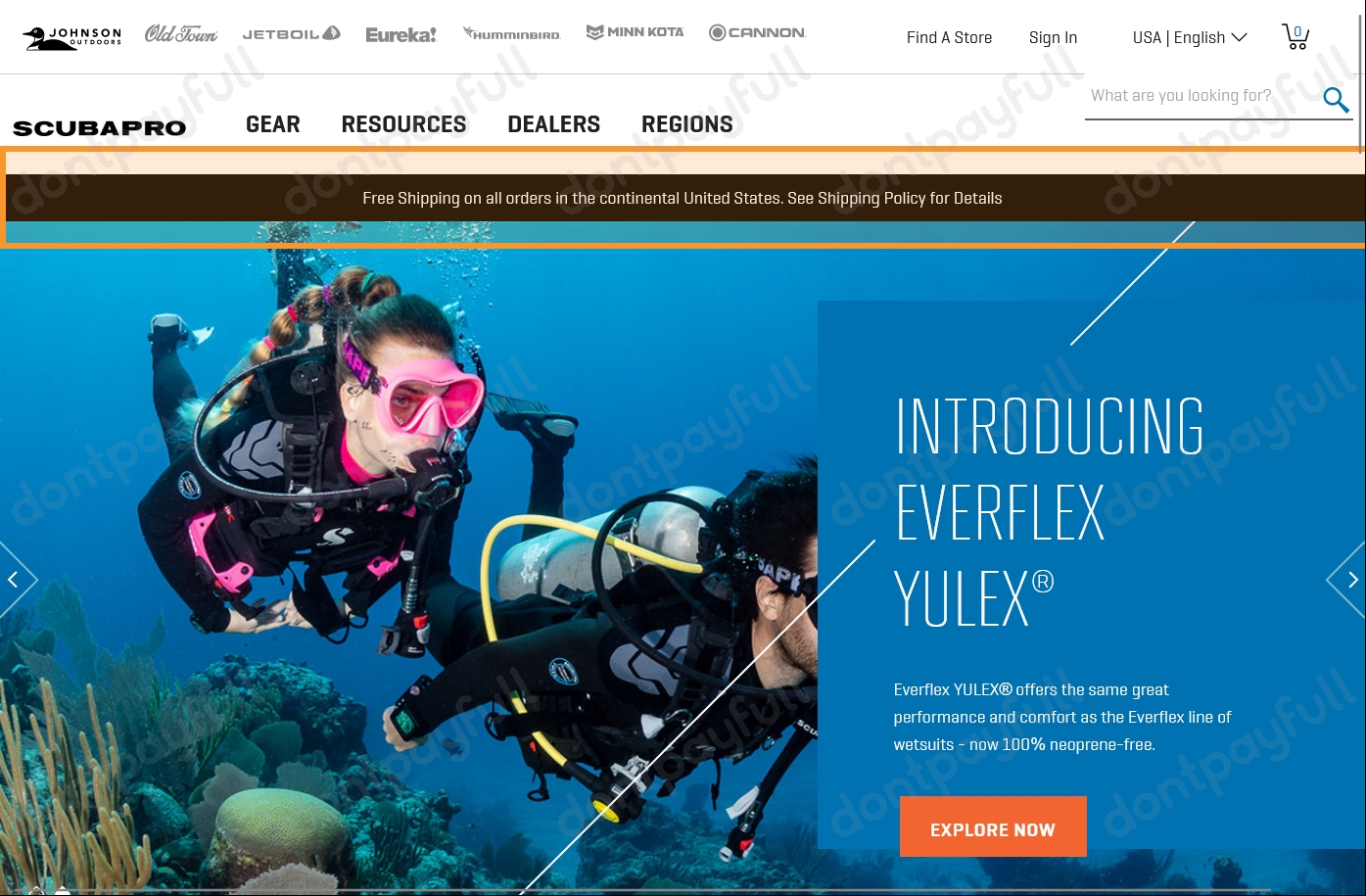Focus the 'What are you looking for?' search field

(x=1202, y=96)
